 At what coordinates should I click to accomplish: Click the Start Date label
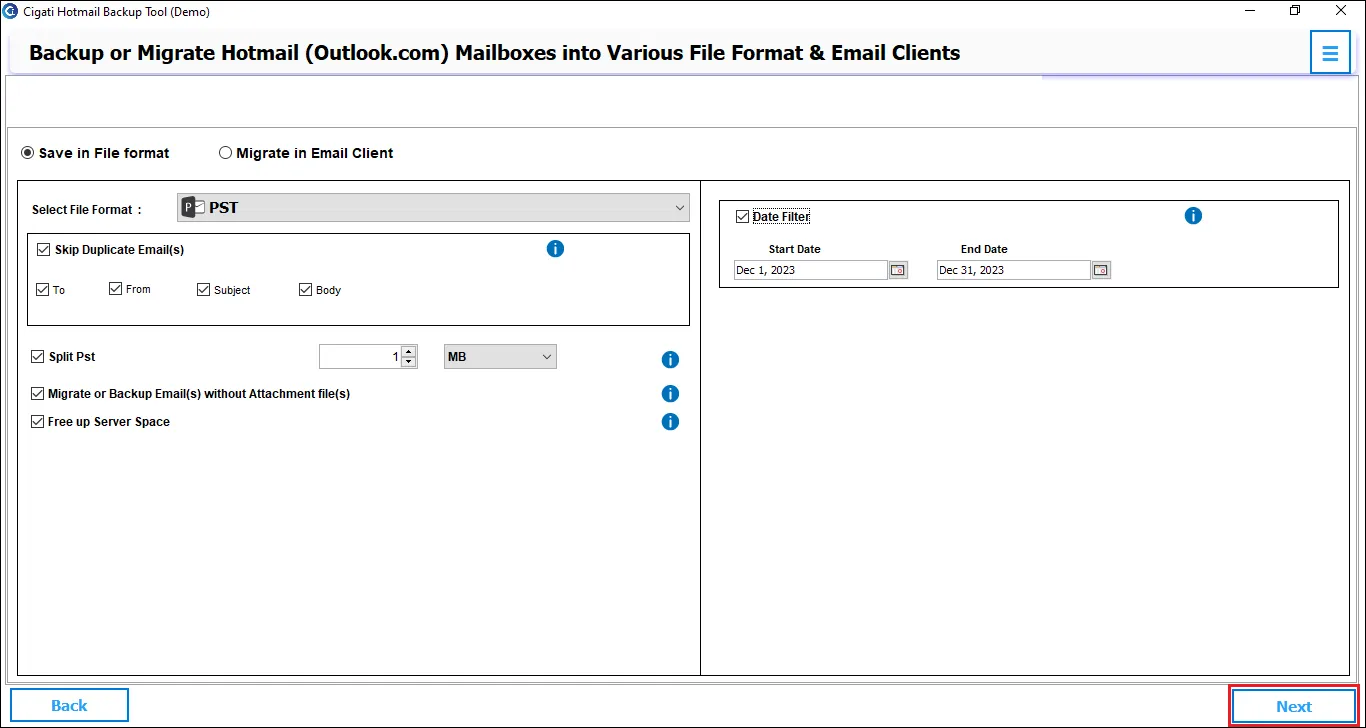(795, 249)
